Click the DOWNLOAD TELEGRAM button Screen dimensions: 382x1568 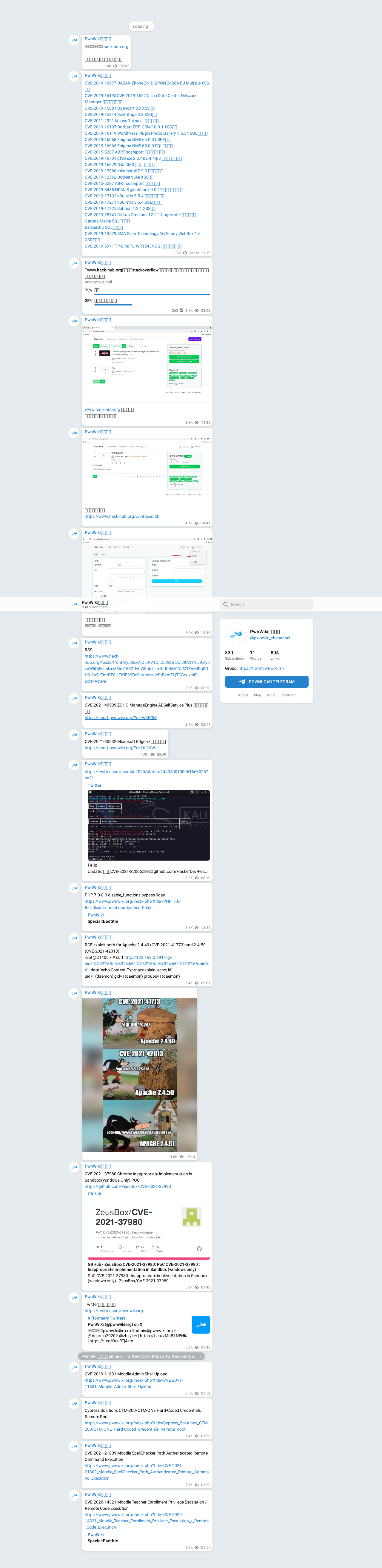(267, 682)
